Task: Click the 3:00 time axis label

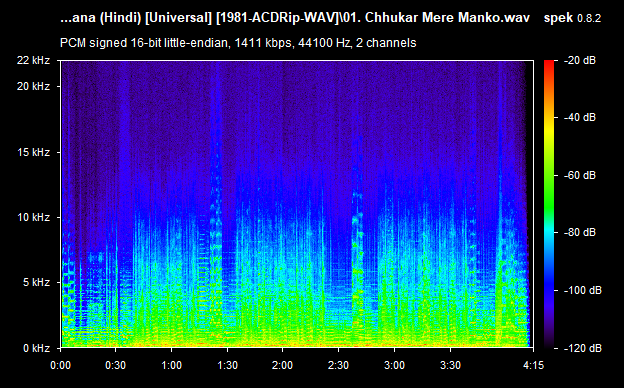Action: 394,365
